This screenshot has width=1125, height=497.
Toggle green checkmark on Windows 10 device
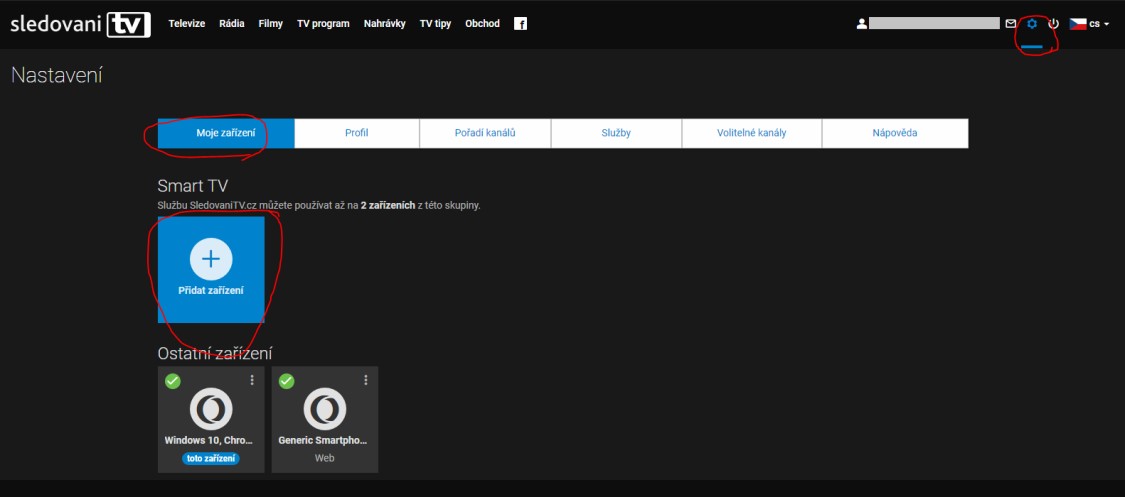click(x=172, y=381)
